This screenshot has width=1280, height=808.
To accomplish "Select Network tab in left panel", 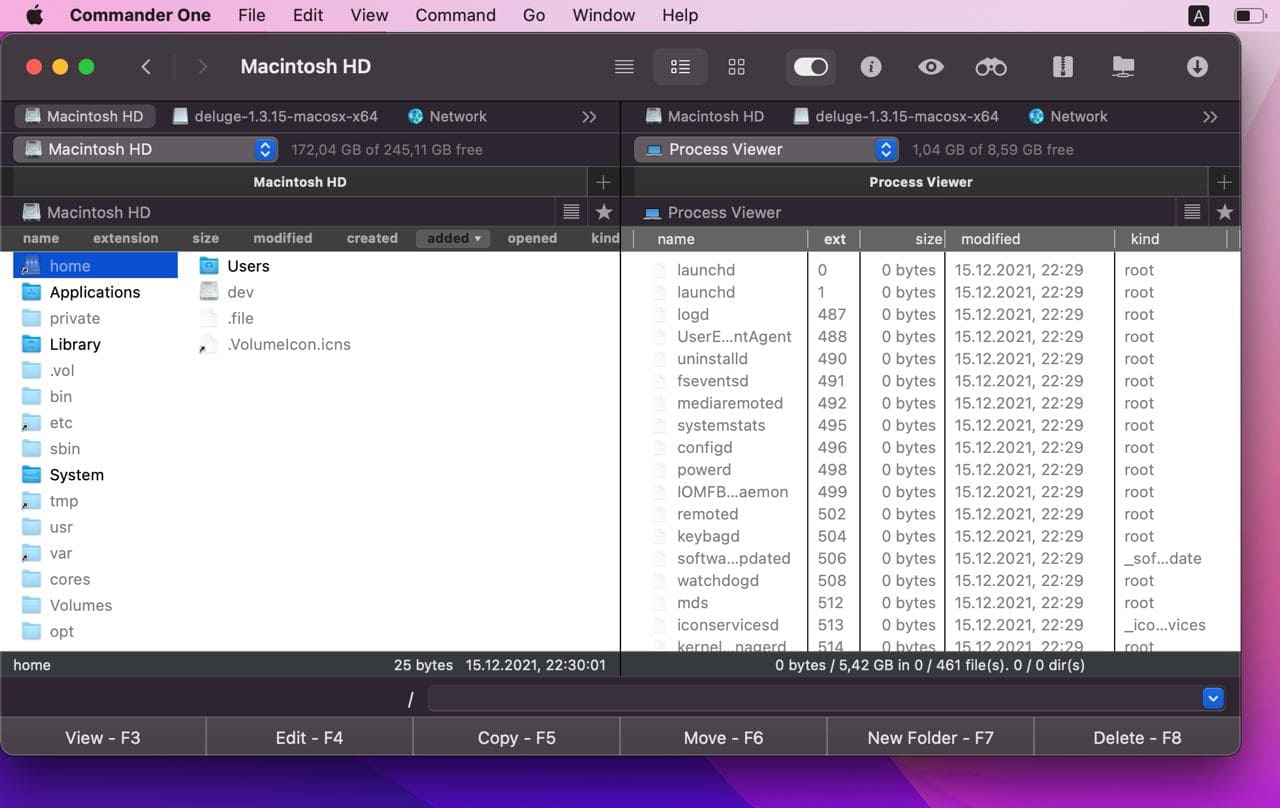I will tap(447, 116).
